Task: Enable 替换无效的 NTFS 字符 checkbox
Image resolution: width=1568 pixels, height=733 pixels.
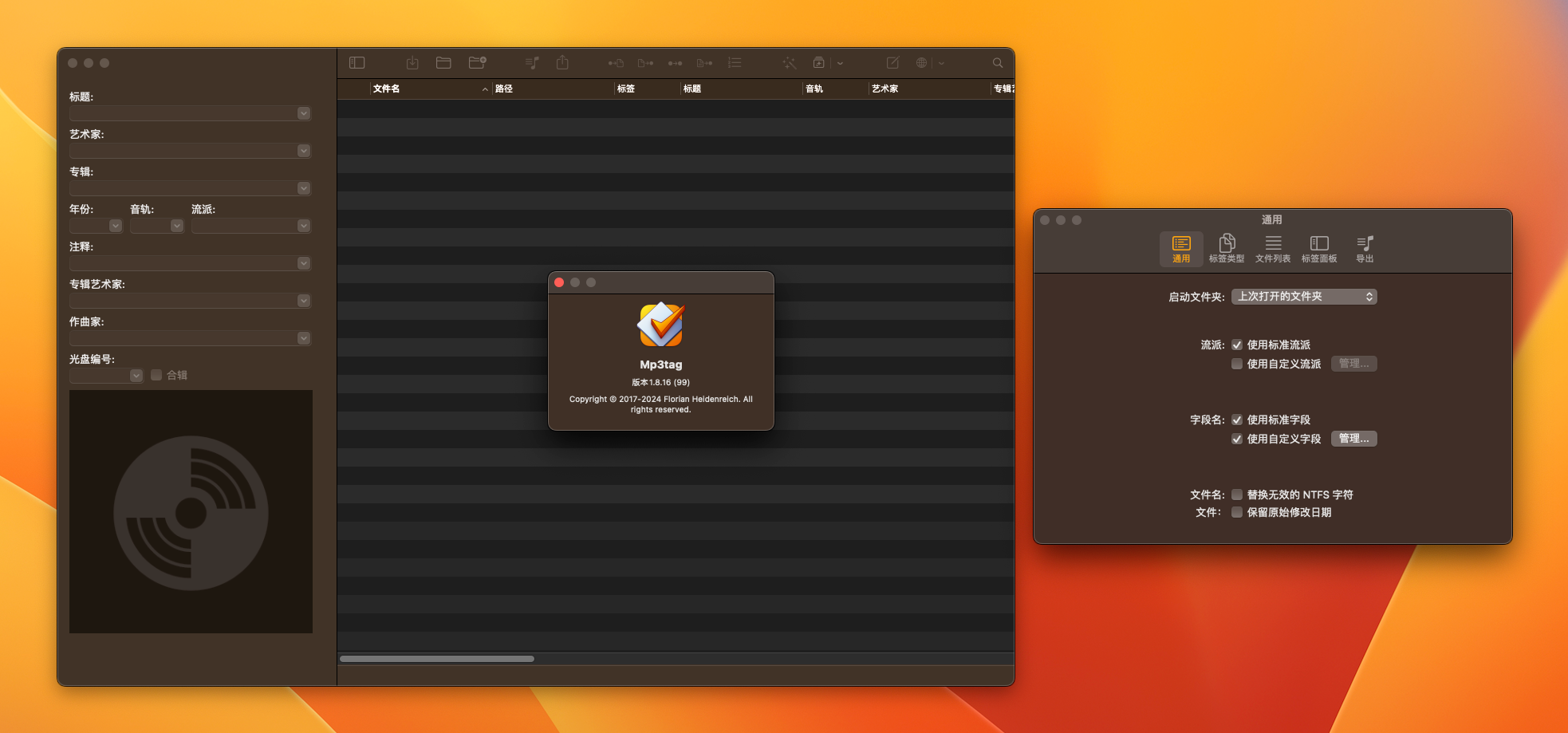Action: (x=1237, y=495)
